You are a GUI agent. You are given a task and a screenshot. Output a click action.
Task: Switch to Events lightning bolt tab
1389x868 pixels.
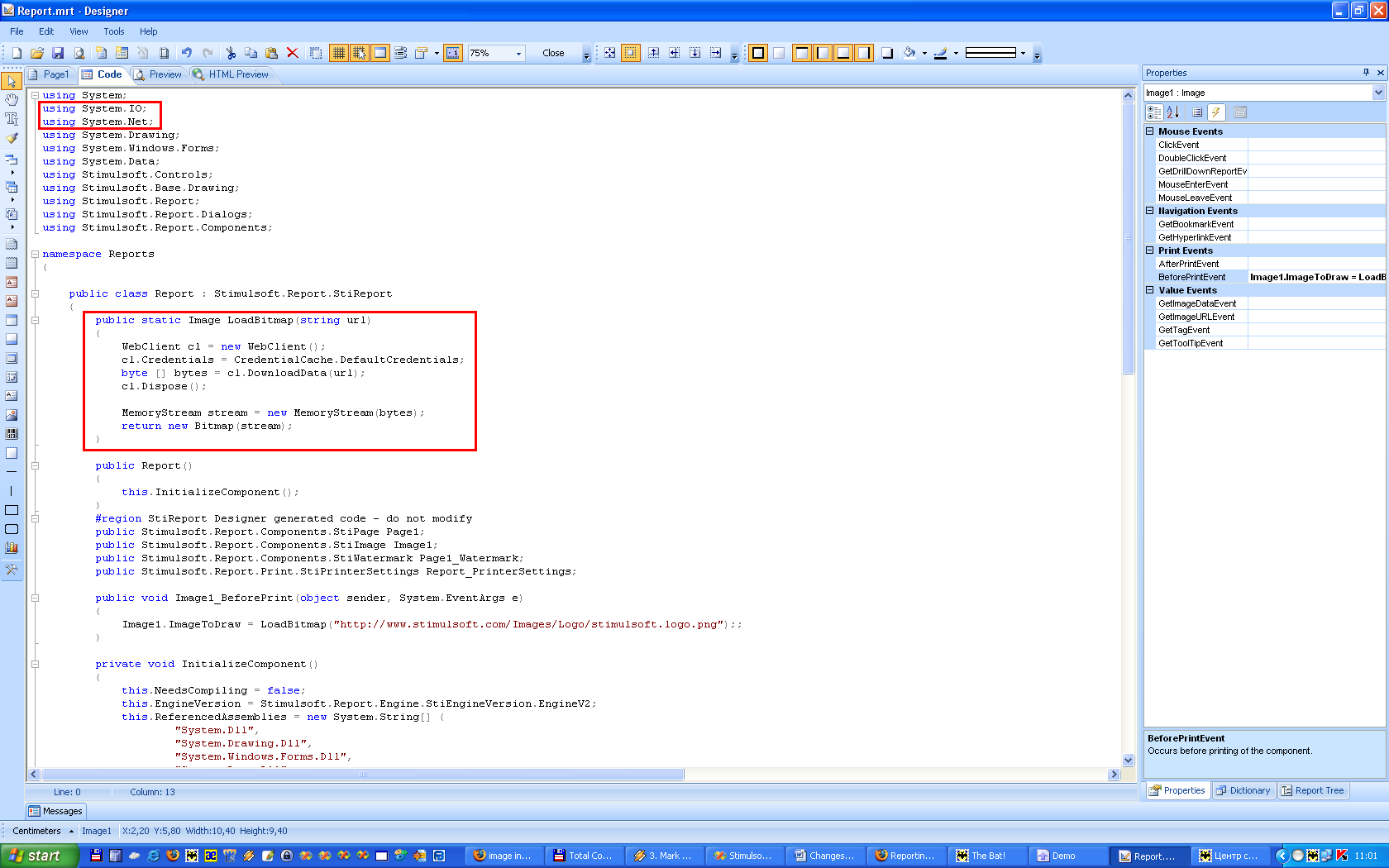pos(1216,112)
